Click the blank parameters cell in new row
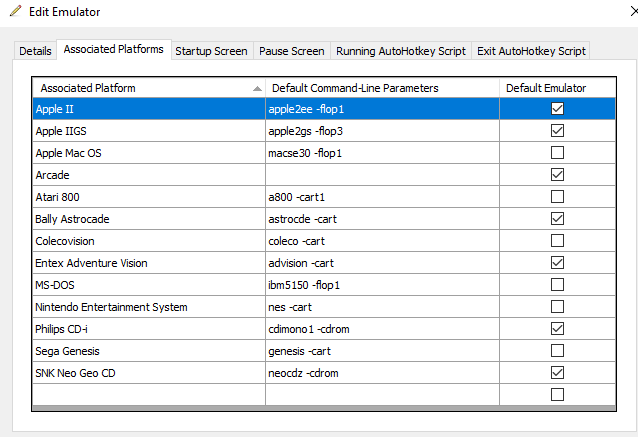Image resolution: width=638 pixels, height=437 pixels. coord(382,394)
